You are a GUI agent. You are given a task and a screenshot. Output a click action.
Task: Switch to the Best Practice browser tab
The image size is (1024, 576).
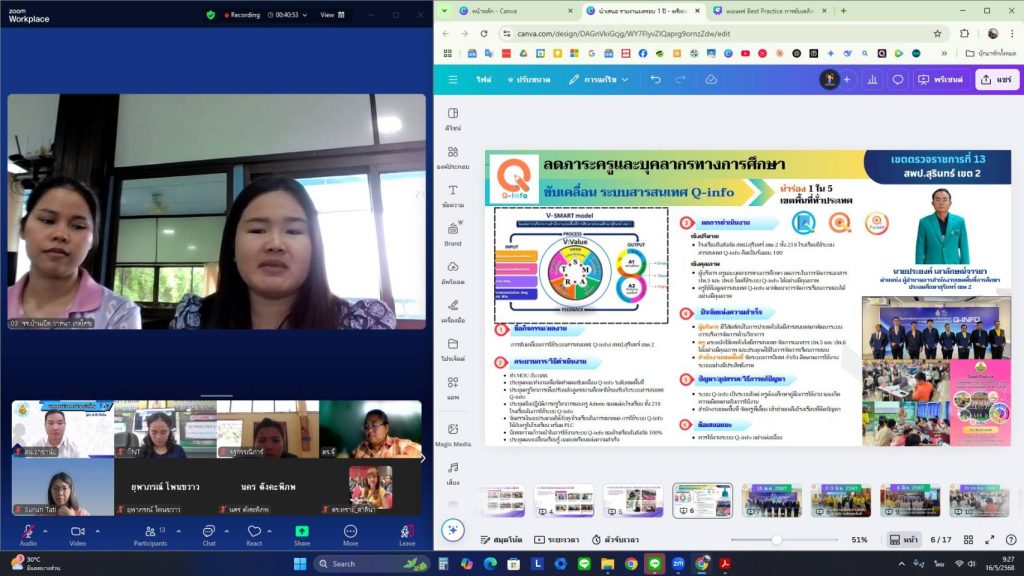[770, 10]
